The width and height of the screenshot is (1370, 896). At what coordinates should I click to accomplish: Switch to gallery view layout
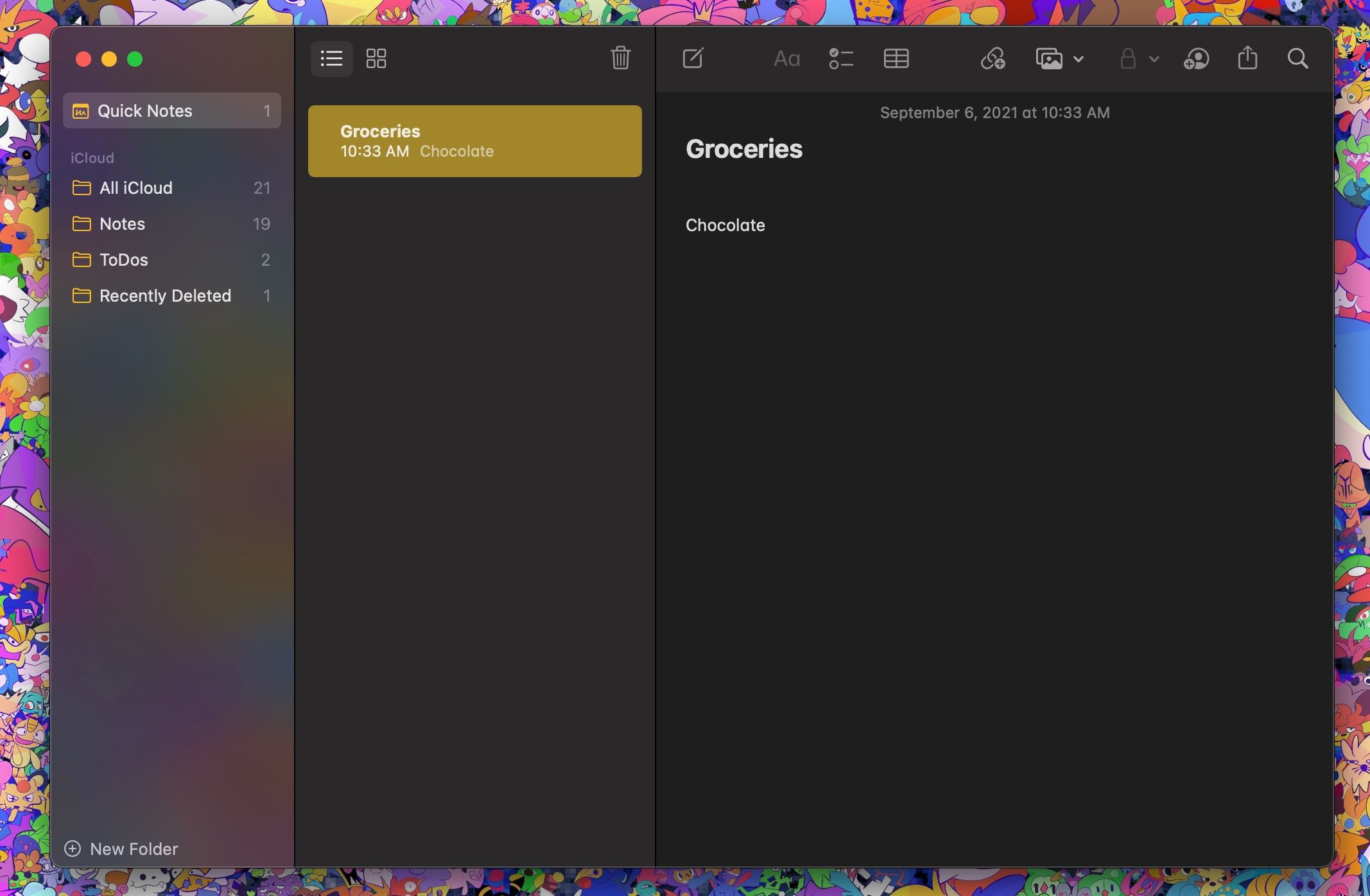coord(376,59)
